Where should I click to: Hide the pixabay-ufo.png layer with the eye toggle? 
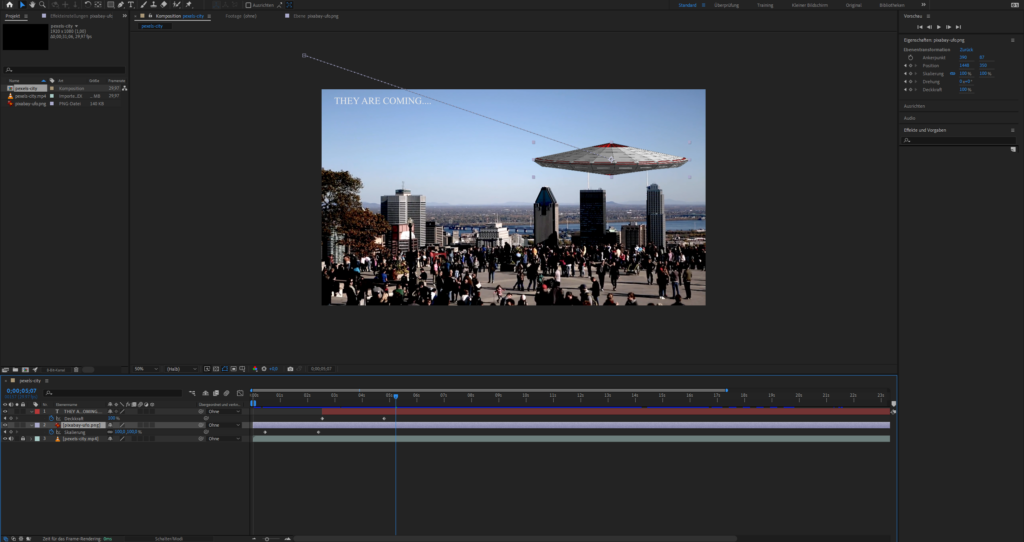5,425
